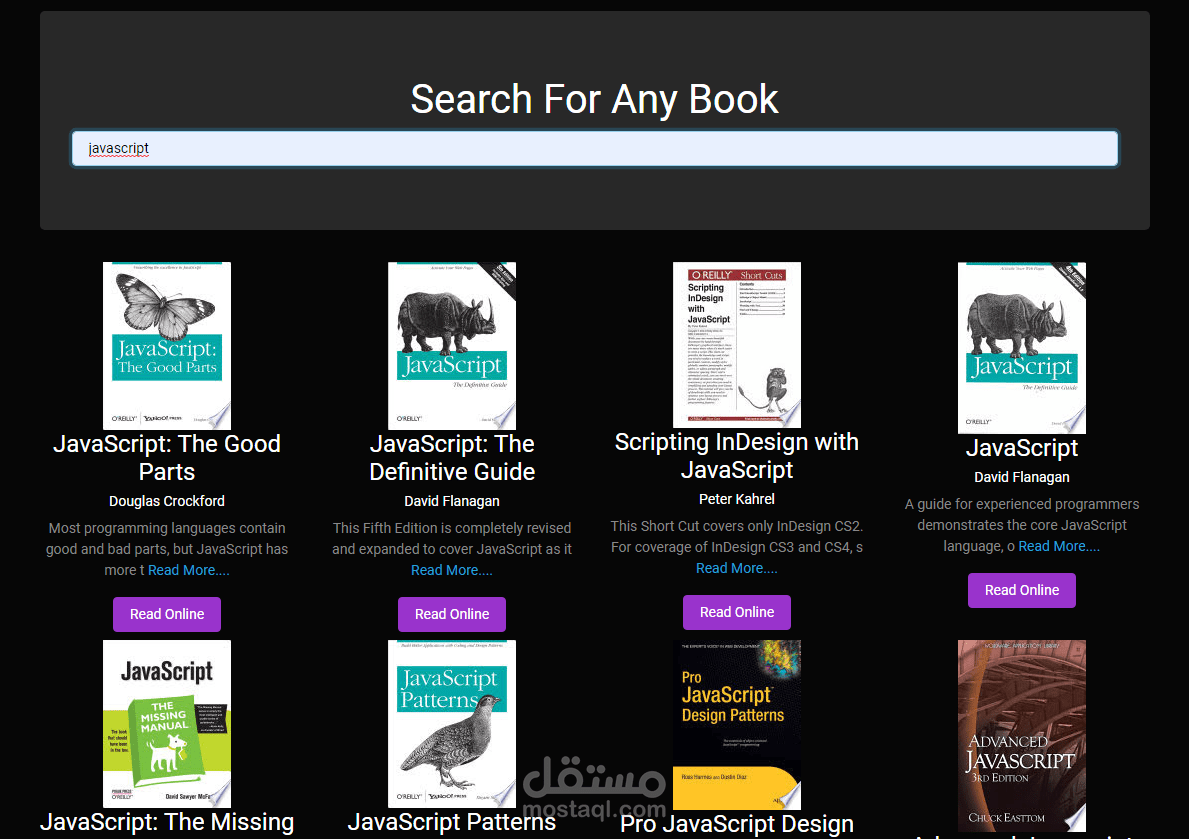Select the title JavaScript: The Definitive Guide
The height and width of the screenshot is (839, 1189).
[452, 457]
